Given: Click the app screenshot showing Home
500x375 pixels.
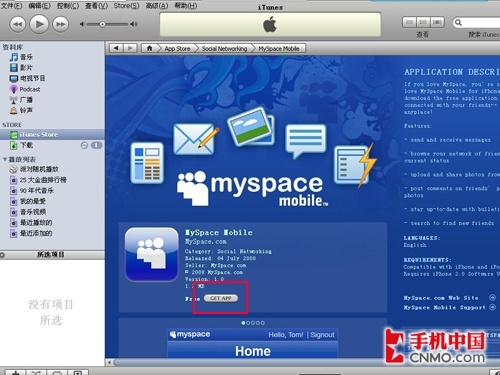Looking at the screenshot, I should [x=253, y=343].
